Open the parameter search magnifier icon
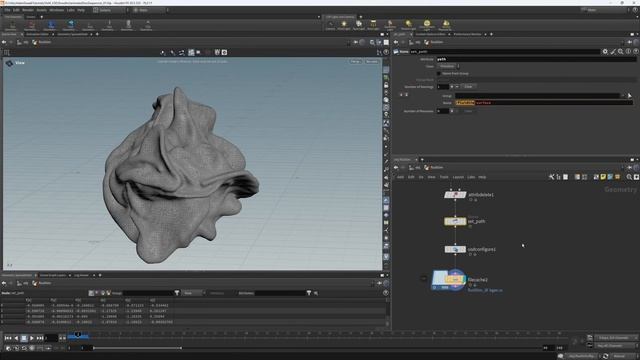 tap(620, 51)
